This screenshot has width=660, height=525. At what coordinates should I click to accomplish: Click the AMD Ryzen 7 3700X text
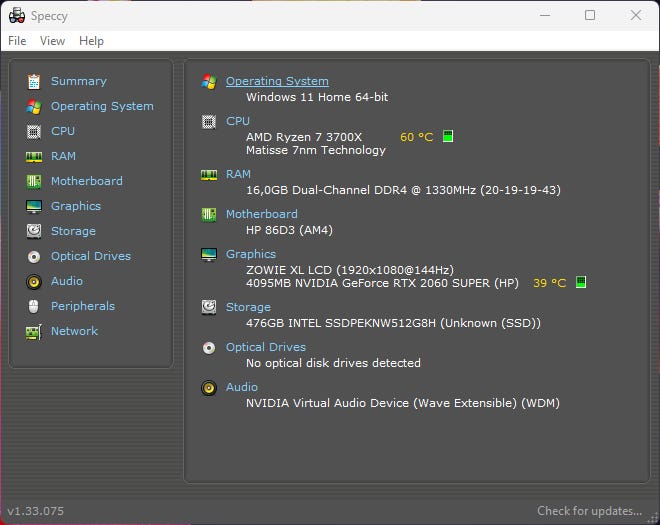pyautogui.click(x=304, y=137)
